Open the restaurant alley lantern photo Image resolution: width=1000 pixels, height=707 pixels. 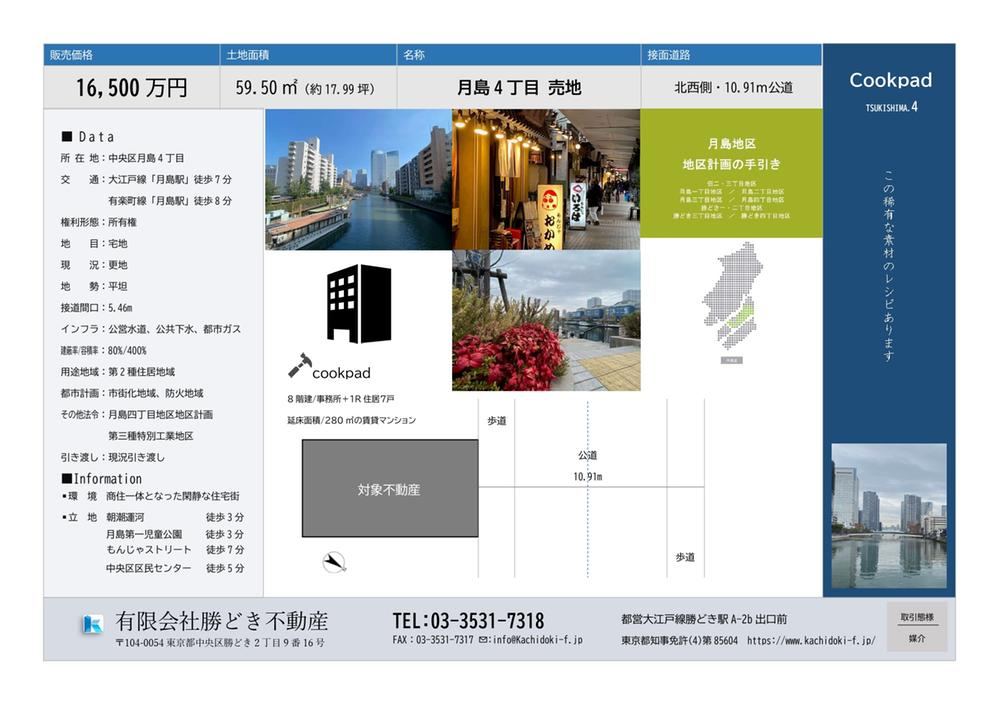coord(545,179)
